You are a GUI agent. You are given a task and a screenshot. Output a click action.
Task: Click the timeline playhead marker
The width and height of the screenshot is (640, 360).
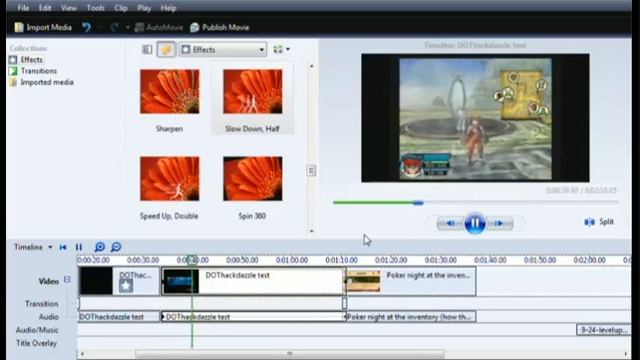tap(192, 260)
